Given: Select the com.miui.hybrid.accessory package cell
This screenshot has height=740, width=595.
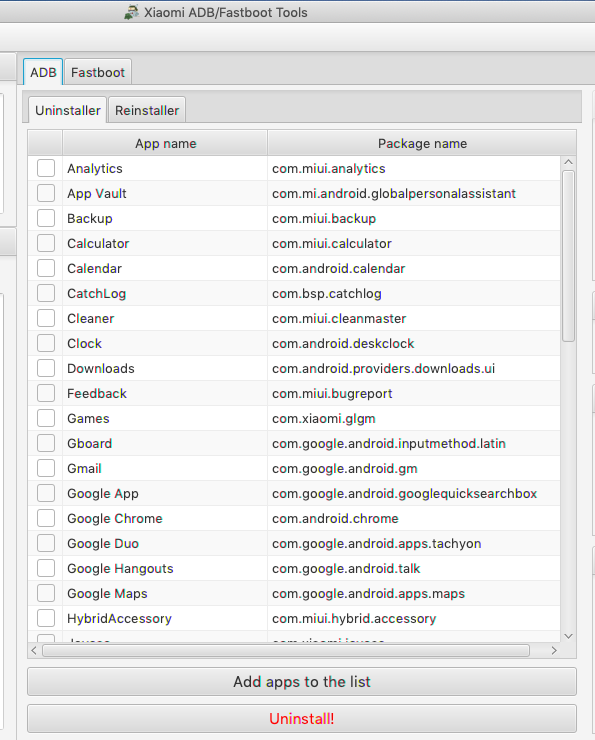Looking at the screenshot, I should (414, 619).
